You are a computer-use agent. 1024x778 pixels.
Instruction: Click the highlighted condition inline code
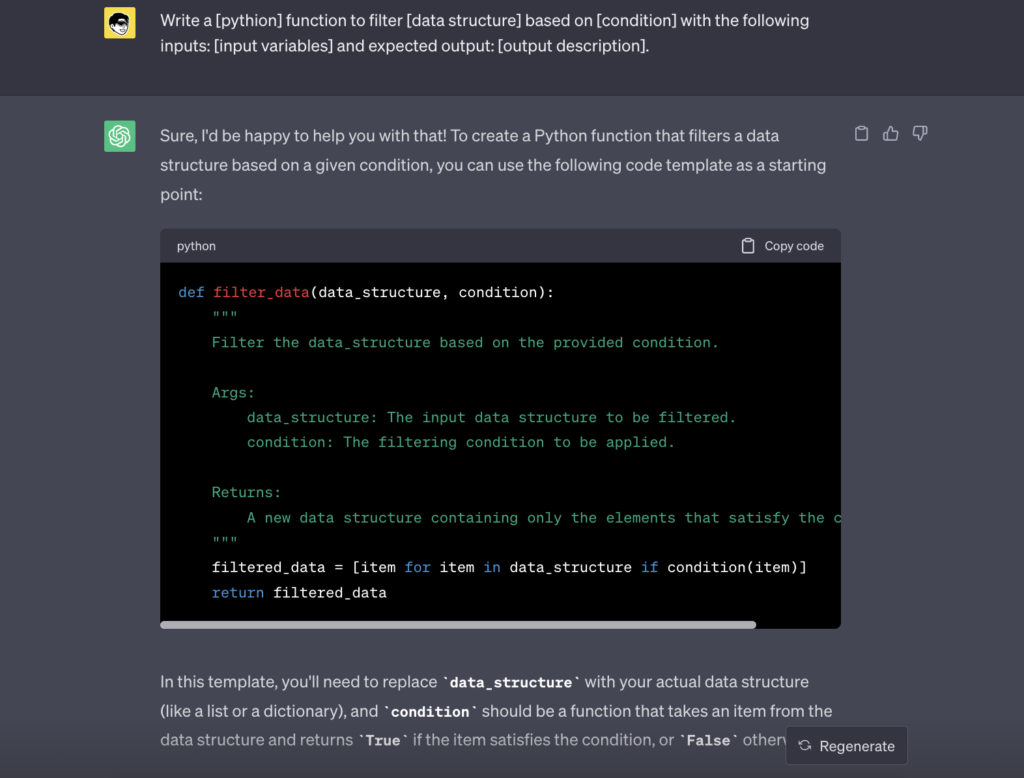pos(430,711)
